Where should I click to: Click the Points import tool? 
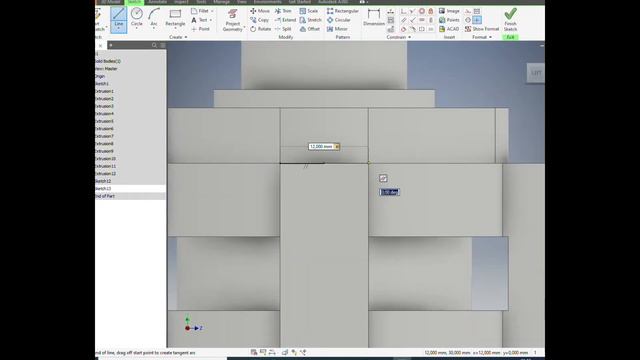pyautogui.click(x=449, y=20)
